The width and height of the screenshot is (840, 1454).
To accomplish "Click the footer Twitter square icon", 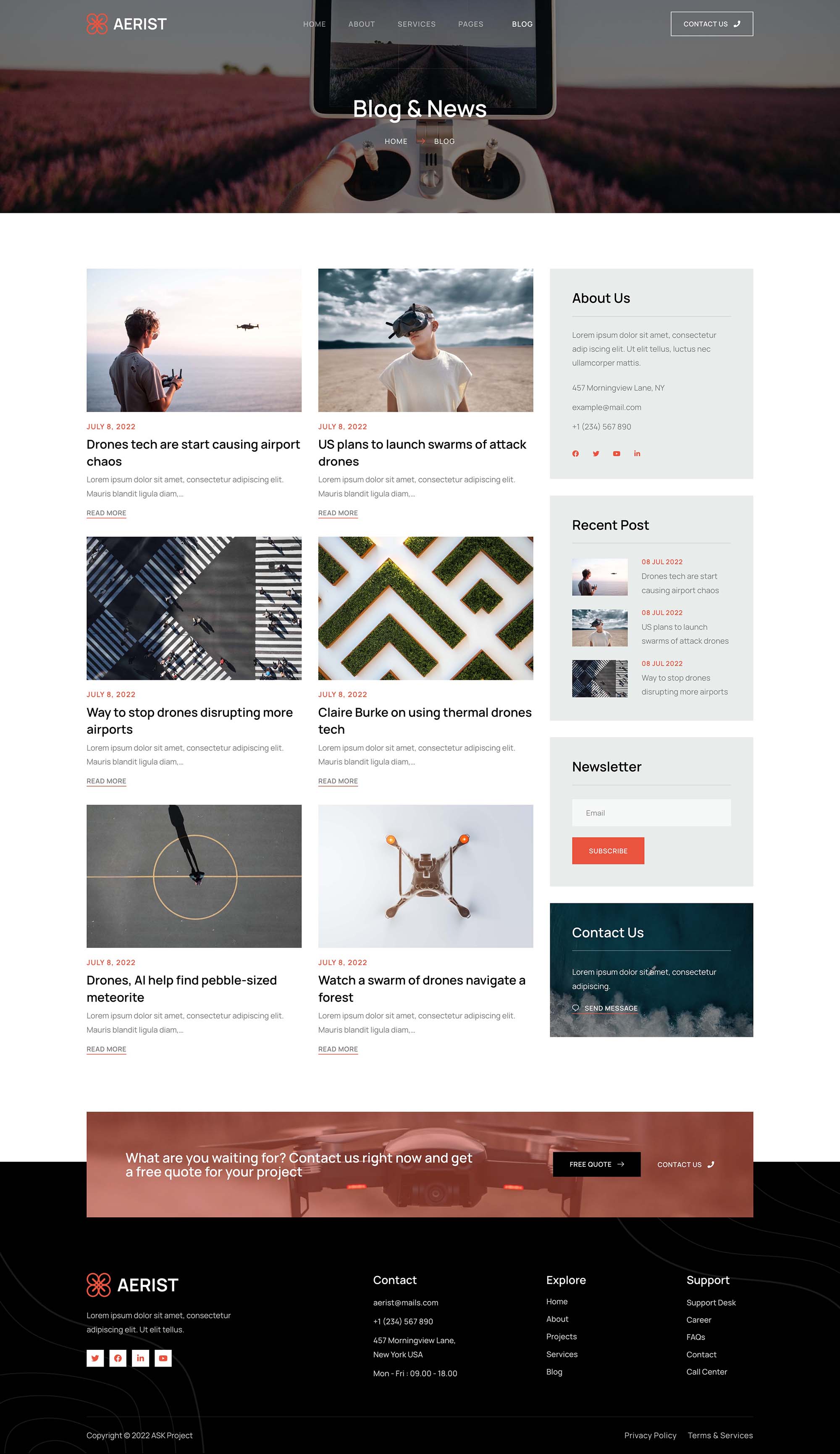I will click(95, 1358).
